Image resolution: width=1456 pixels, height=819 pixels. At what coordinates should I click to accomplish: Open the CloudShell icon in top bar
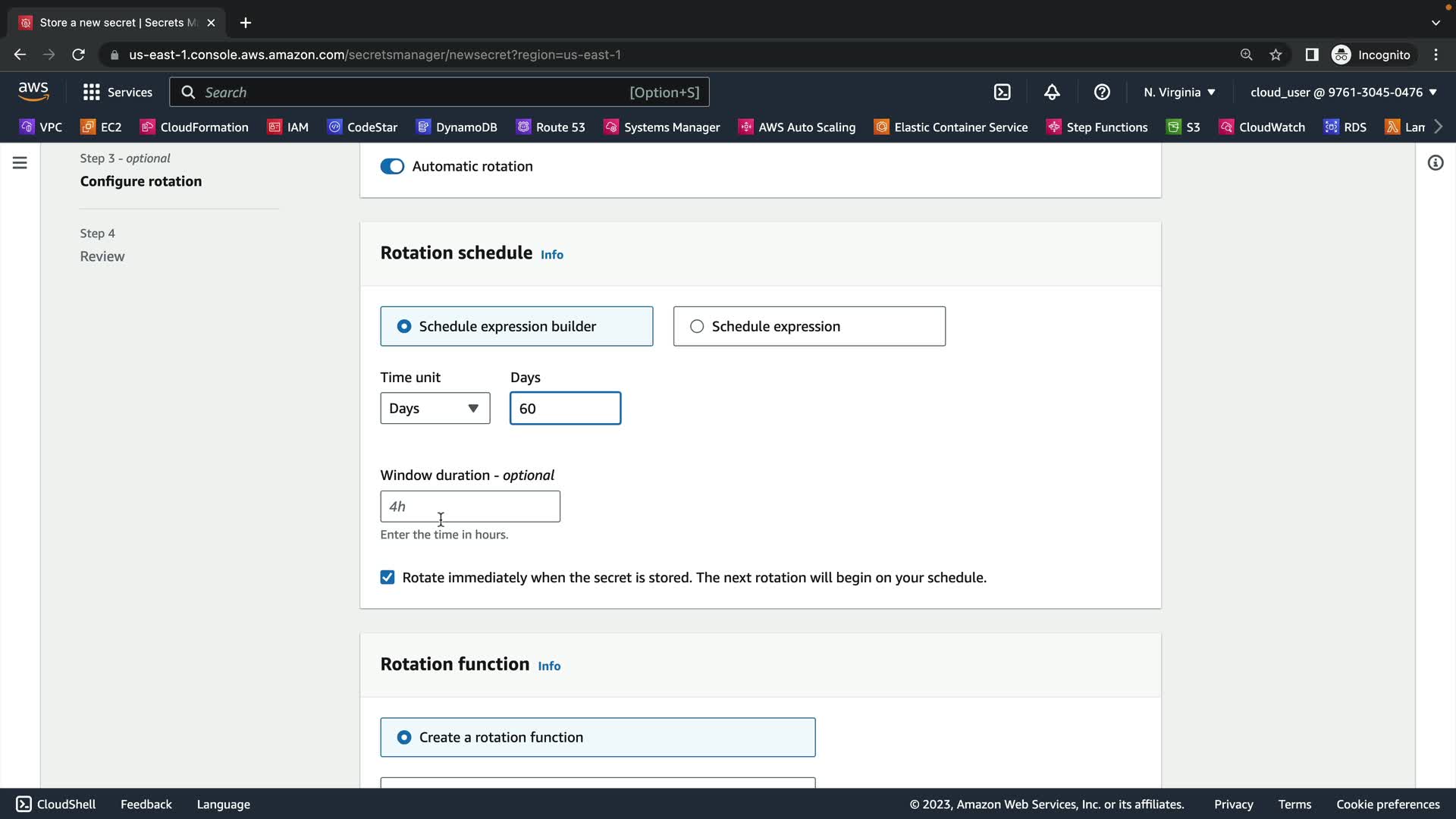click(1003, 92)
